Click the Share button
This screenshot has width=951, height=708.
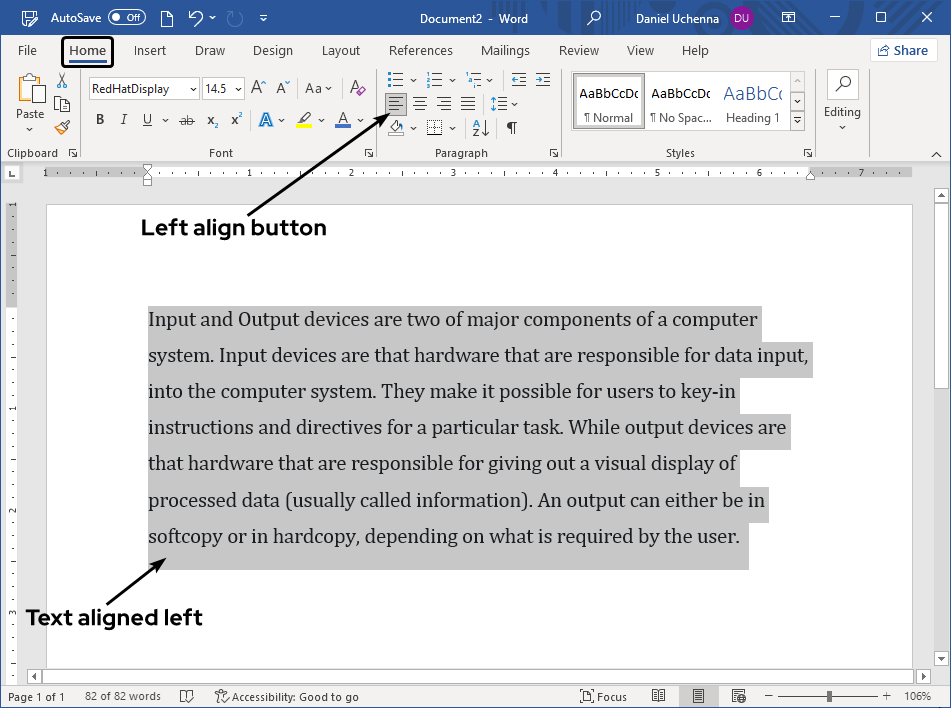[903, 51]
